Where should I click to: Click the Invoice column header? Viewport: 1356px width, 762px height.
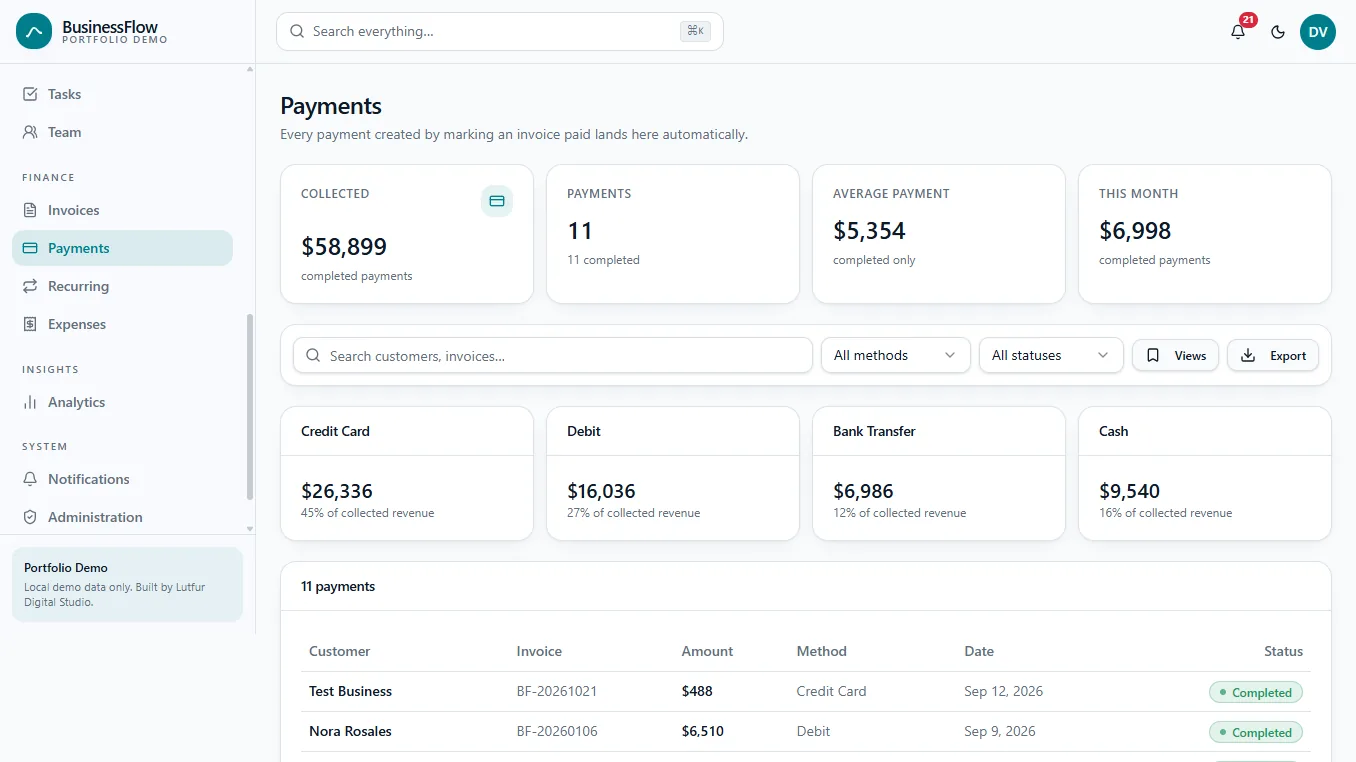pos(539,651)
